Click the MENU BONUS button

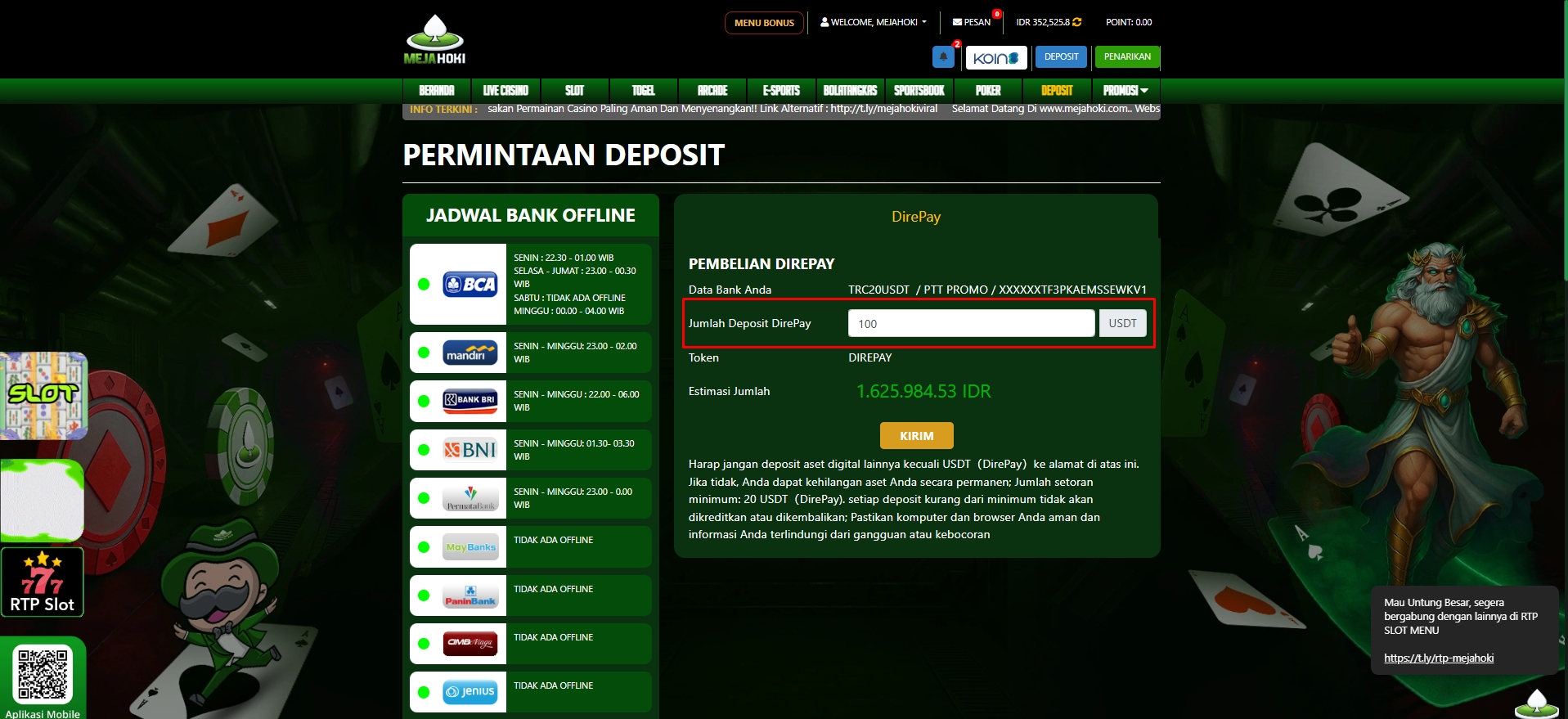[764, 23]
